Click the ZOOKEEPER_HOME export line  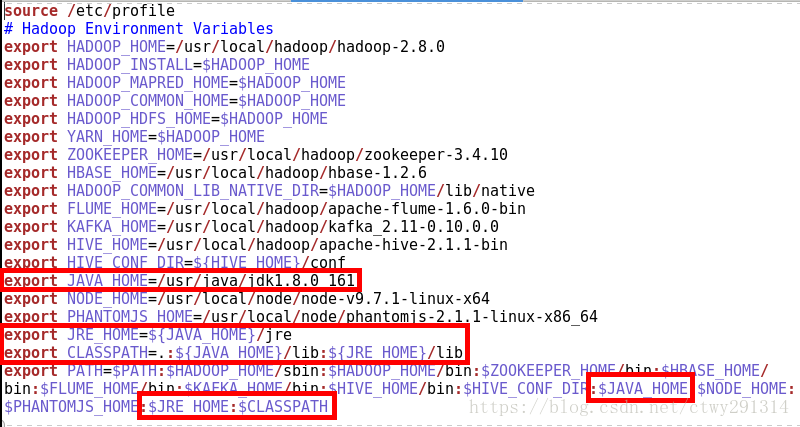(x=256, y=154)
